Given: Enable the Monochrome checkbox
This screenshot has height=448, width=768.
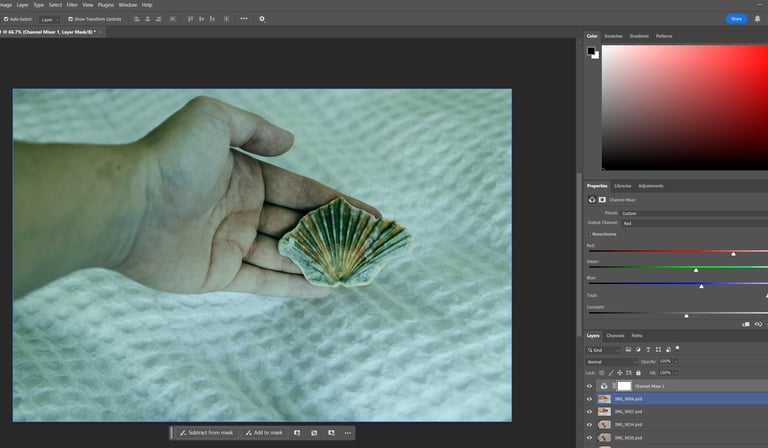Looking at the screenshot, I should 589,234.
